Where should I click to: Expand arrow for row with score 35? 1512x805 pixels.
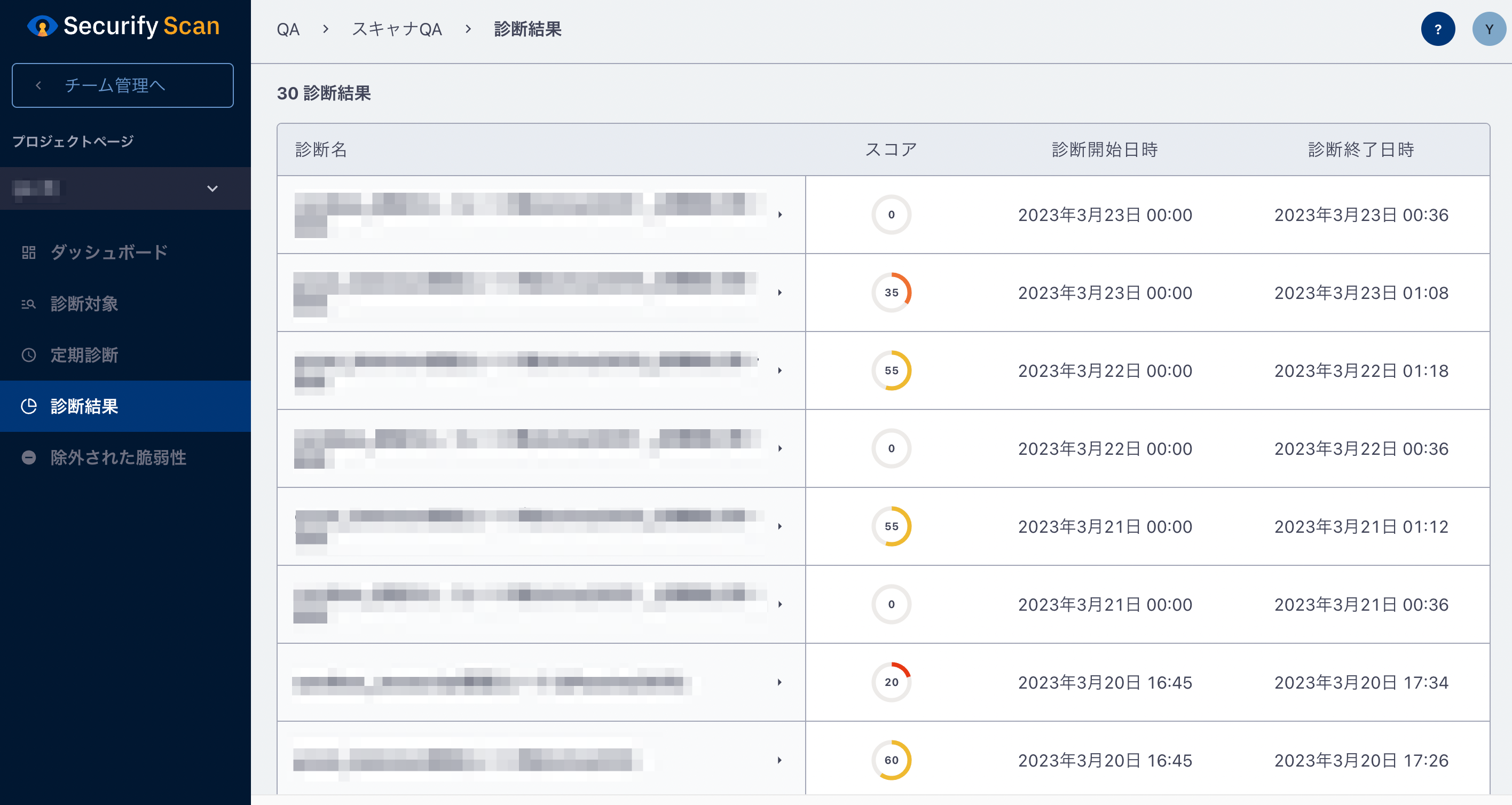point(779,293)
